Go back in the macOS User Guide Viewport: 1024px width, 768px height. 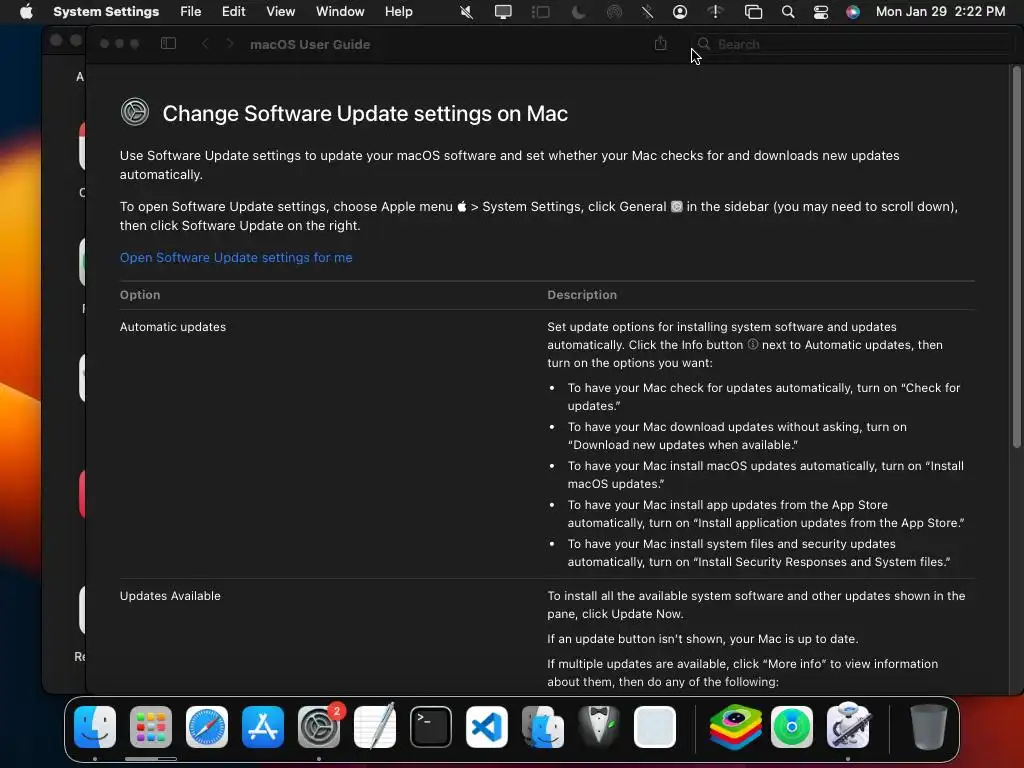pos(205,44)
